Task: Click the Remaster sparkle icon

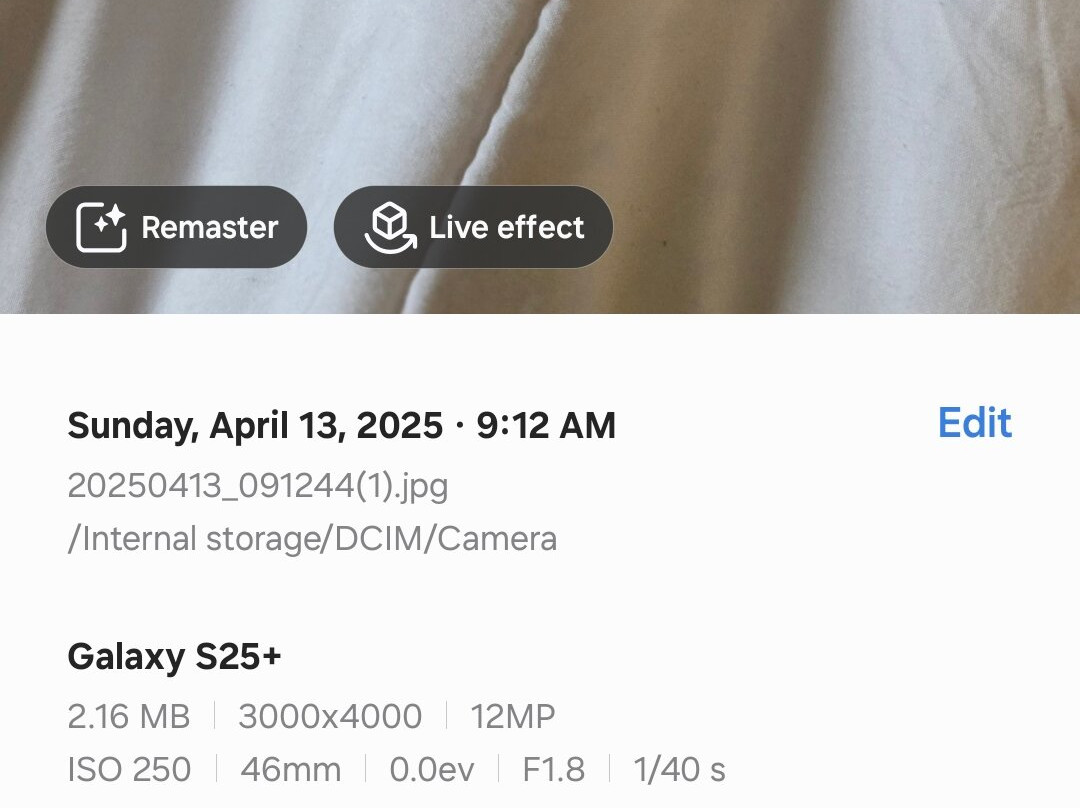Action: 101,227
